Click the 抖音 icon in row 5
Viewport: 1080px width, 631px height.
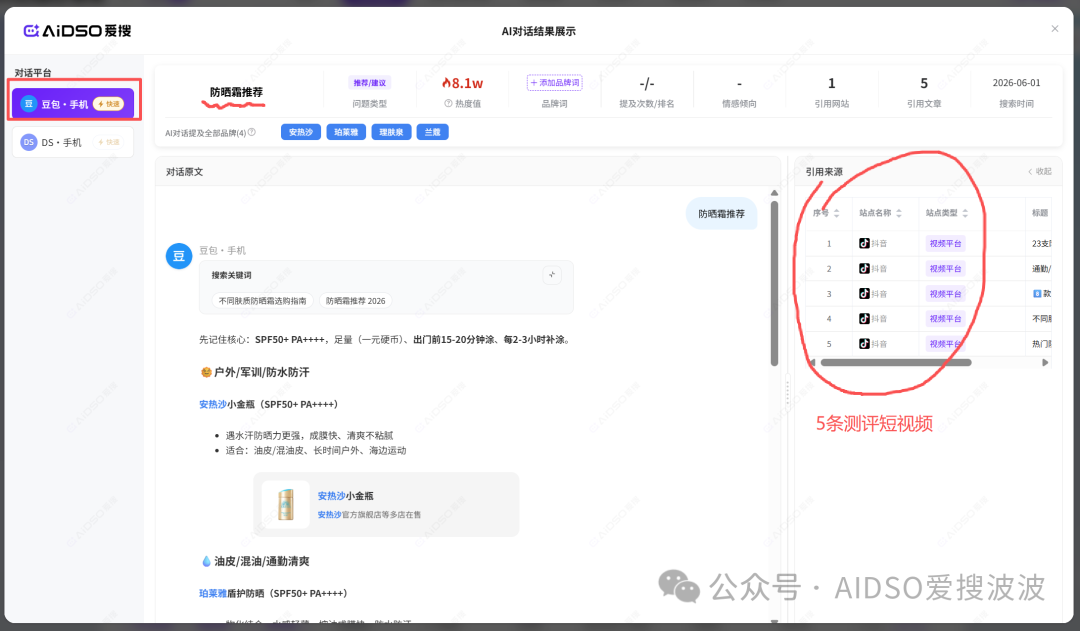tap(864, 343)
